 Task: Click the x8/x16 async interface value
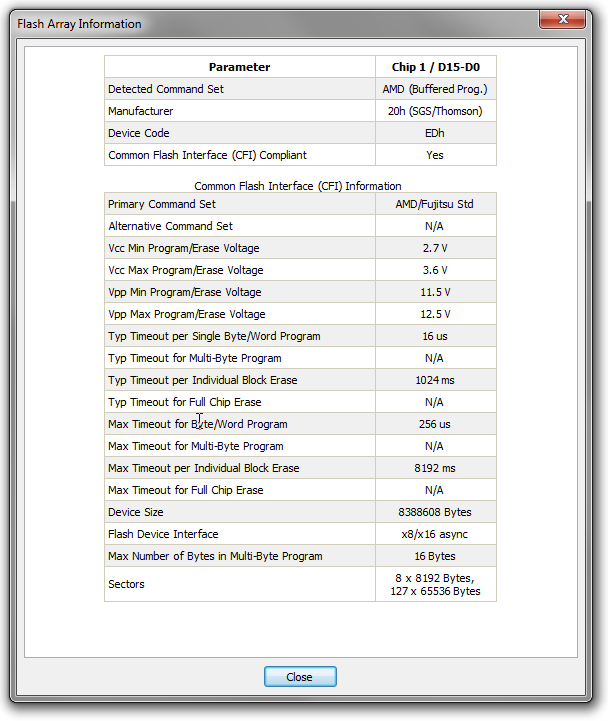click(435, 534)
